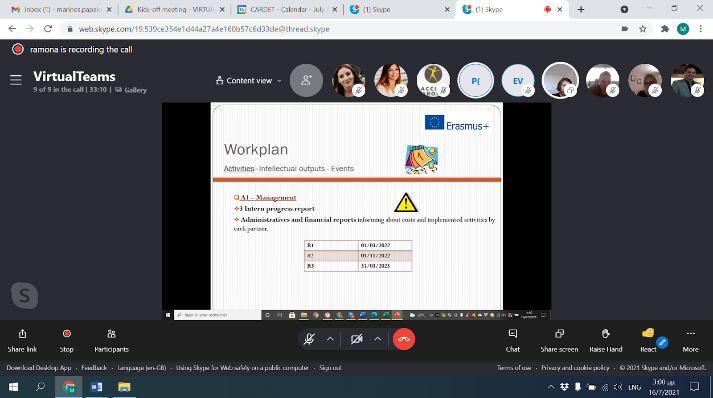The width and height of the screenshot is (713, 398).
Task: Open the More options menu
Action: click(690, 341)
